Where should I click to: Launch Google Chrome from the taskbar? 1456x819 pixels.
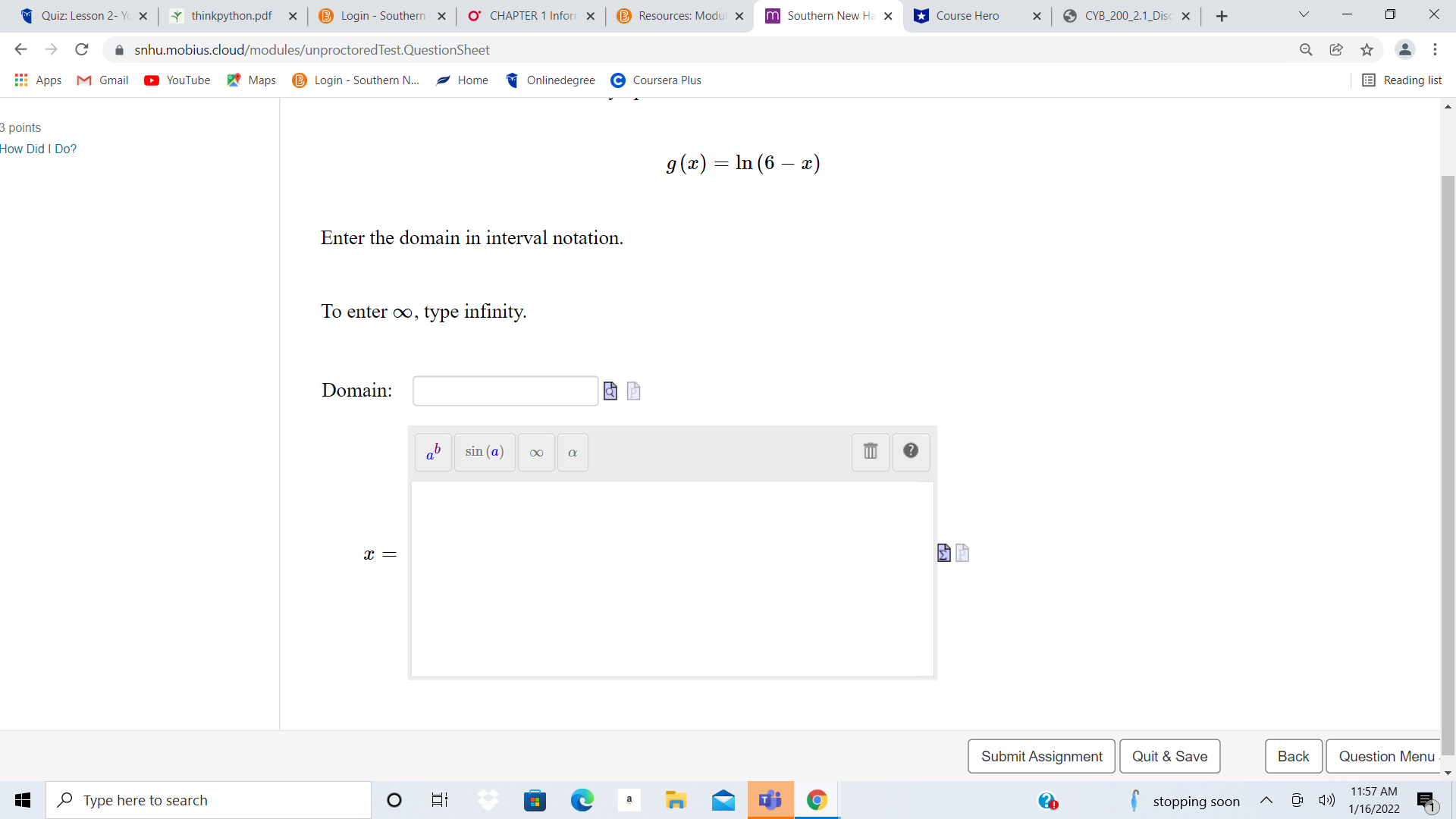[x=817, y=800]
